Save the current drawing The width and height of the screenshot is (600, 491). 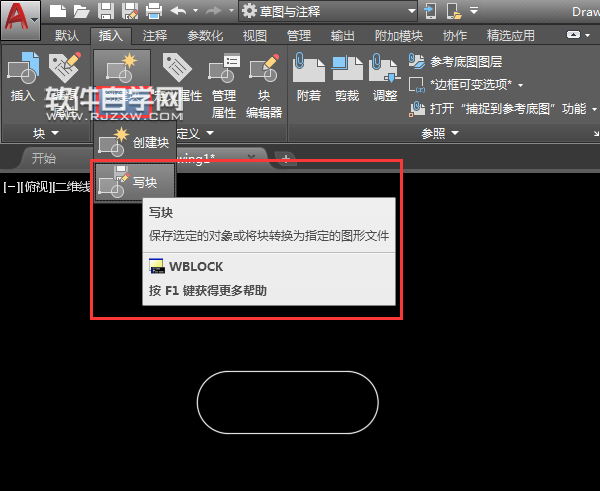click(106, 11)
